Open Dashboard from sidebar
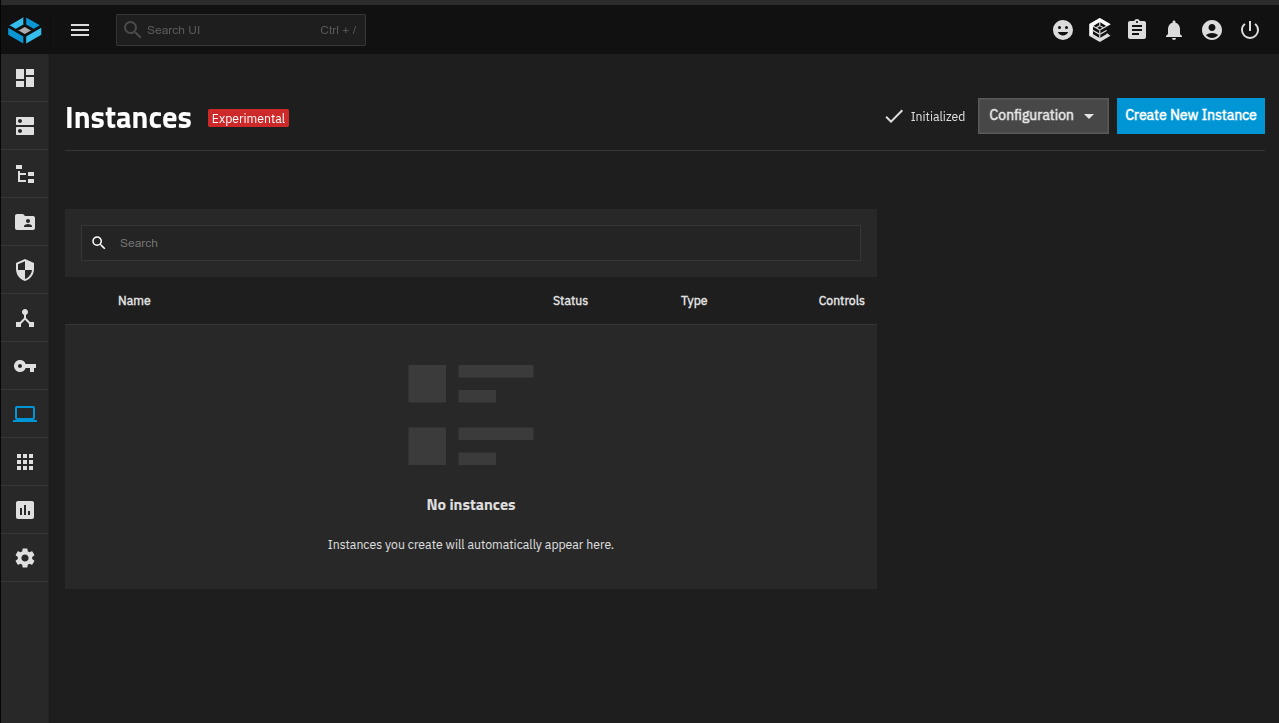 [x=25, y=78]
